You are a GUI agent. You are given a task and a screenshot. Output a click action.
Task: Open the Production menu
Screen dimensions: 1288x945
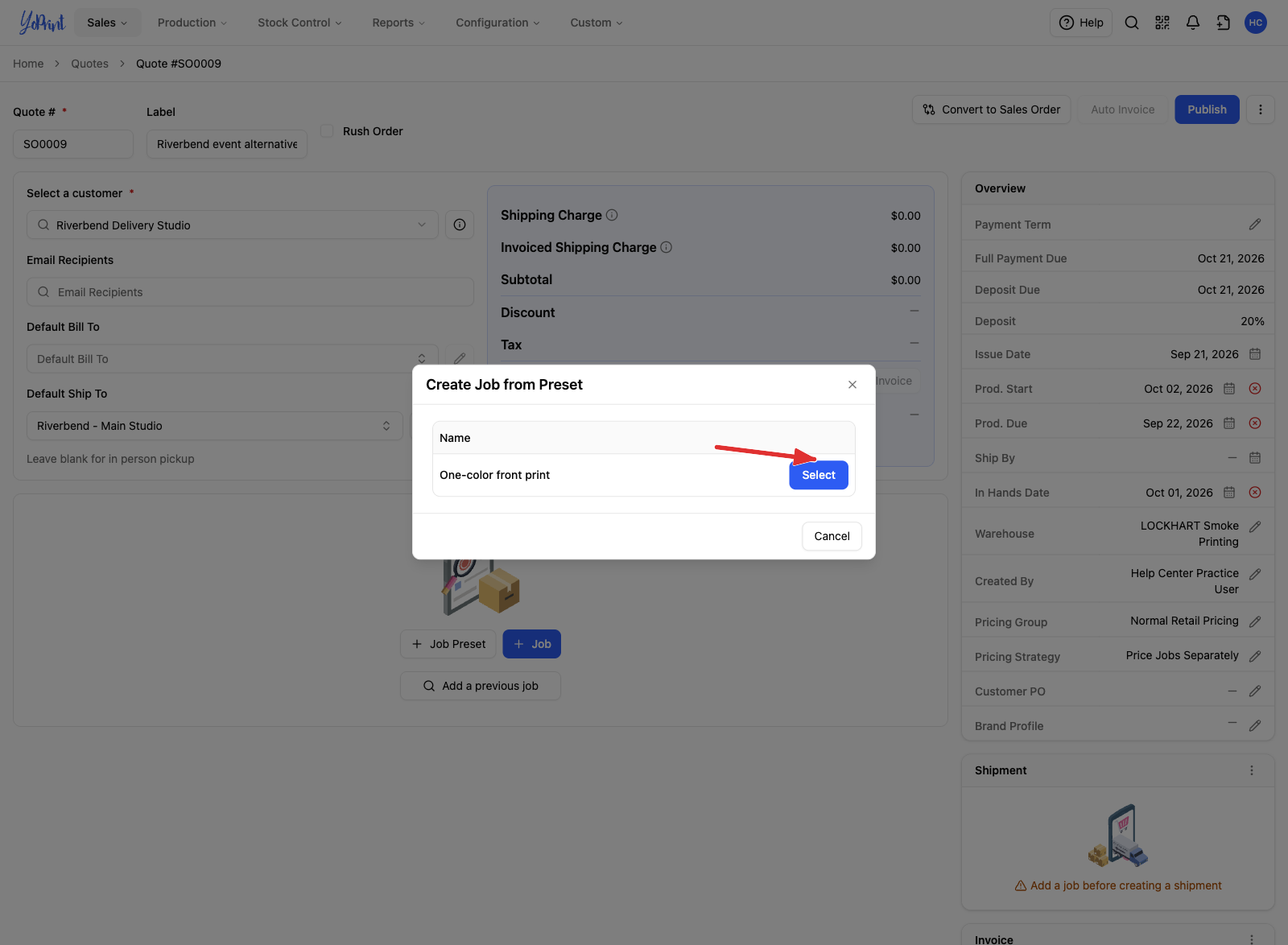tap(192, 23)
